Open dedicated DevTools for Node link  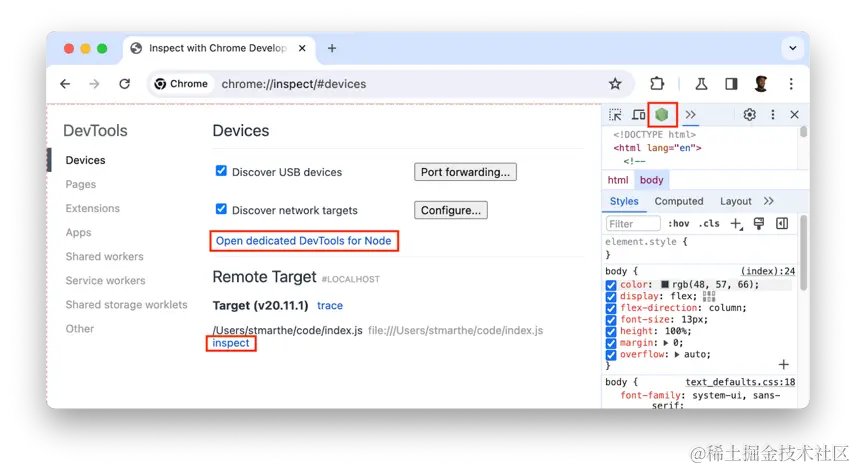coord(304,241)
